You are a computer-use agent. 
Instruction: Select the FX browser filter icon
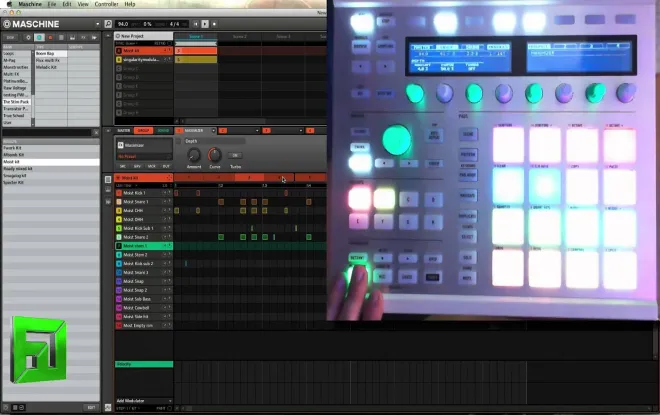coord(83,37)
